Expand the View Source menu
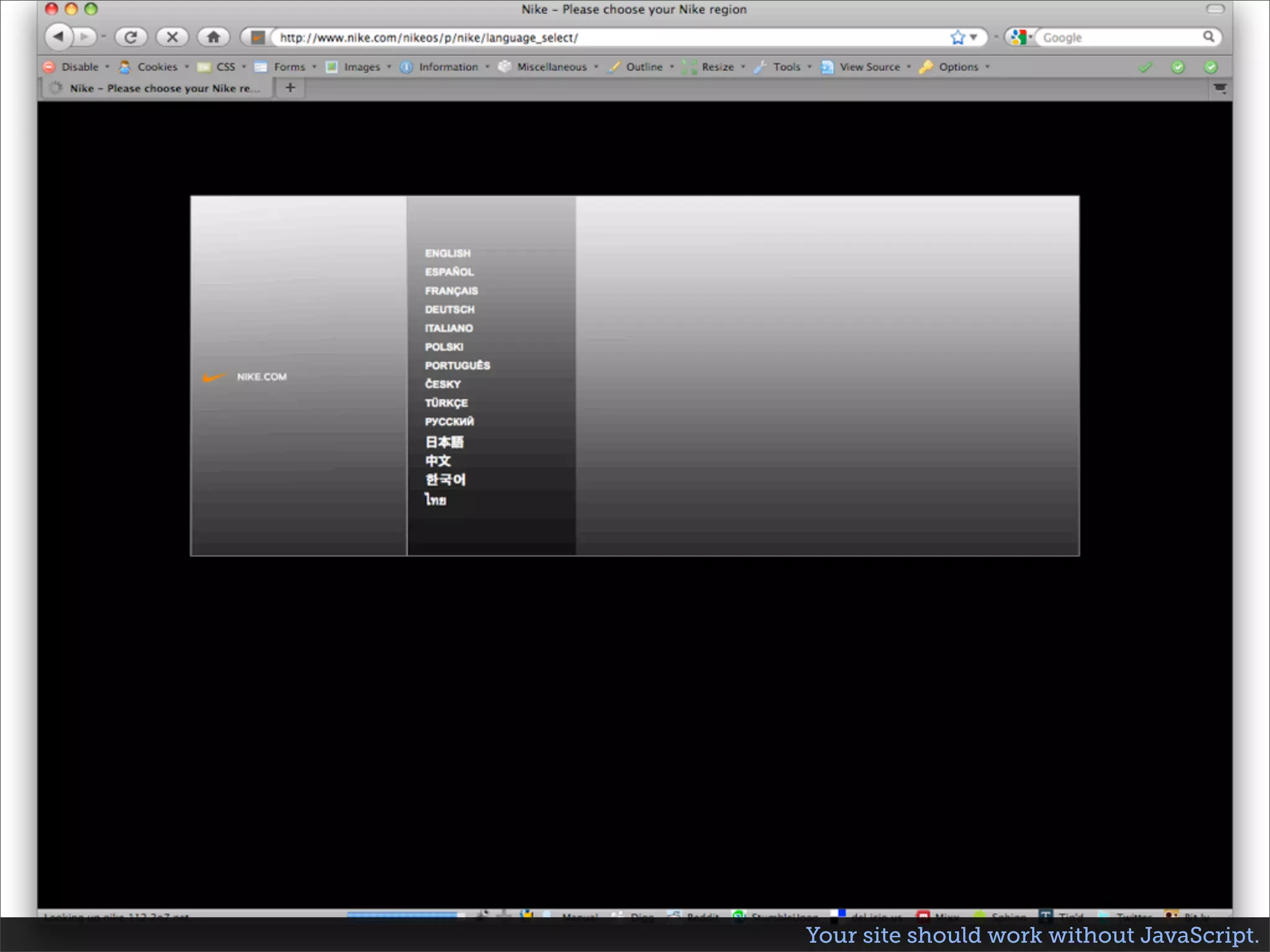Viewport: 1270px width, 952px height. [x=866, y=67]
